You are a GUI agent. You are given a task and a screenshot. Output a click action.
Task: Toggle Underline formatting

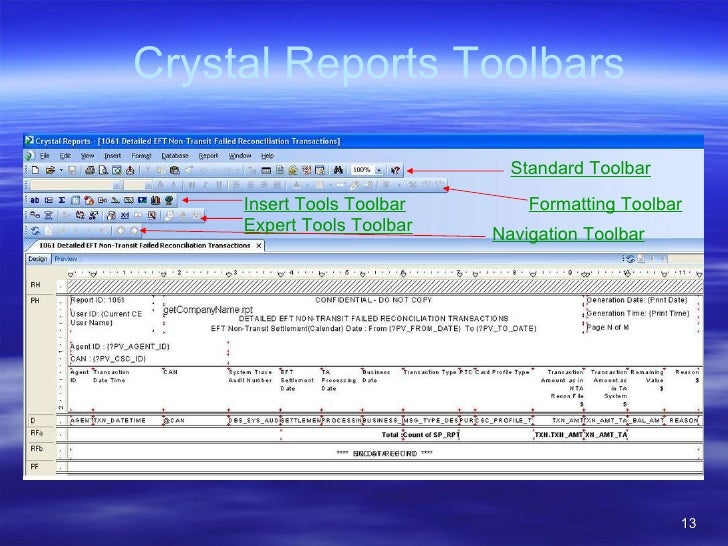(219, 185)
